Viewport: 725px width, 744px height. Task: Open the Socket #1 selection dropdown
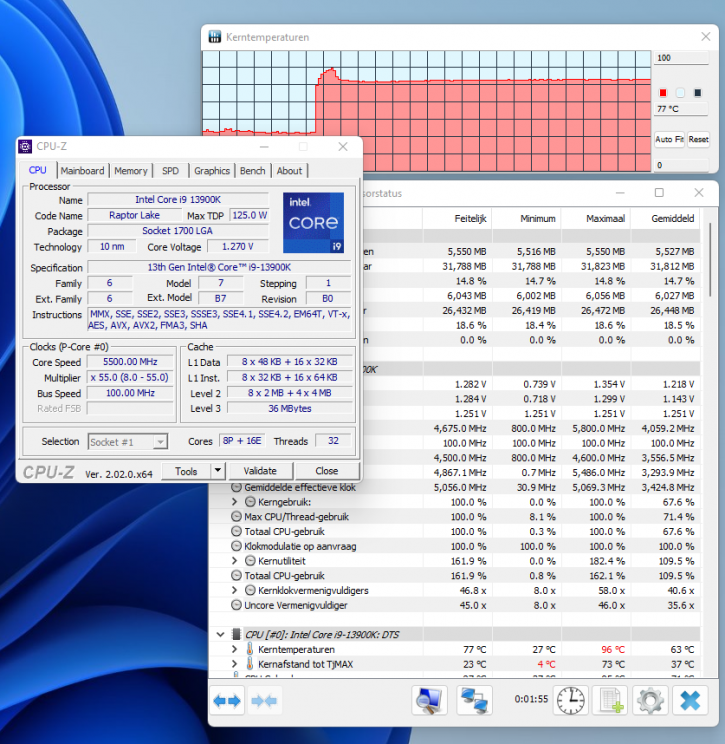tap(160, 442)
